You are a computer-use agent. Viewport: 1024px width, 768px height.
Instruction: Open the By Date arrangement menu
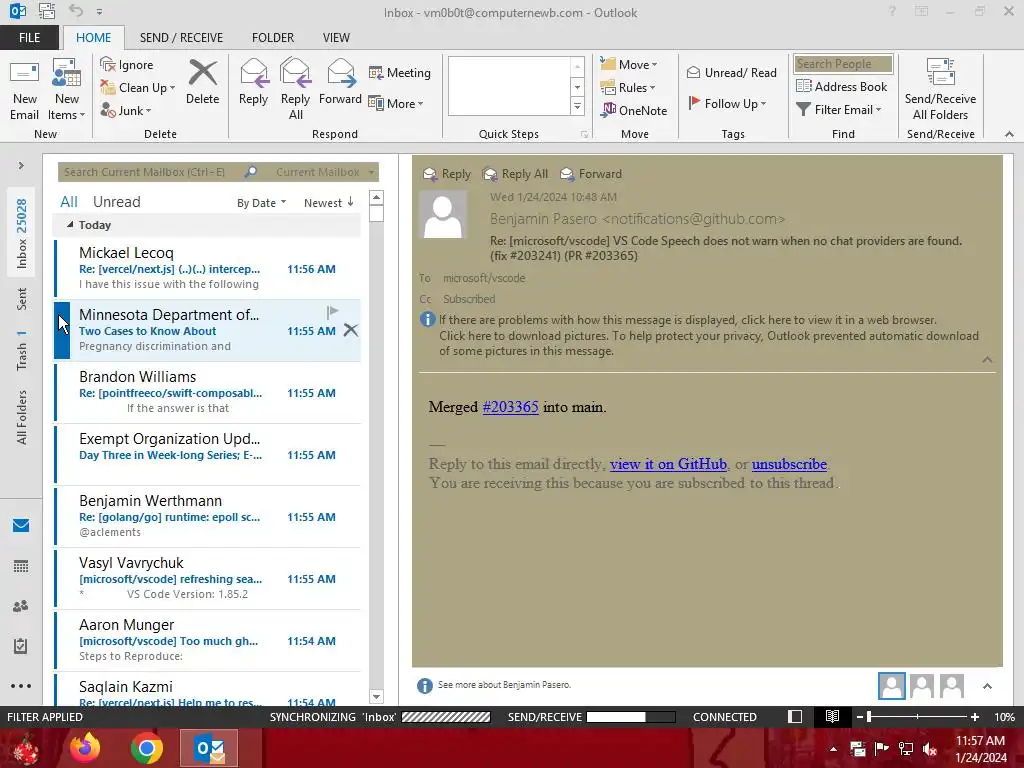pos(261,203)
